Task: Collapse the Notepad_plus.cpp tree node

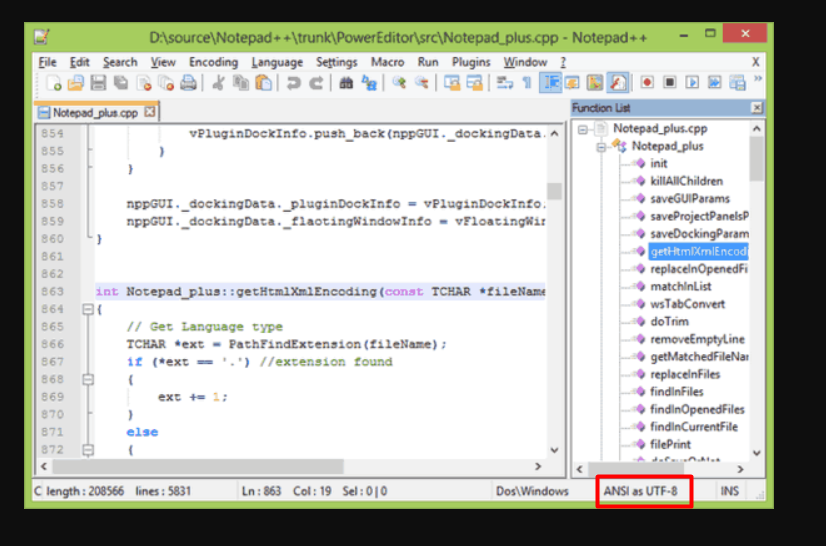Action: [x=583, y=129]
